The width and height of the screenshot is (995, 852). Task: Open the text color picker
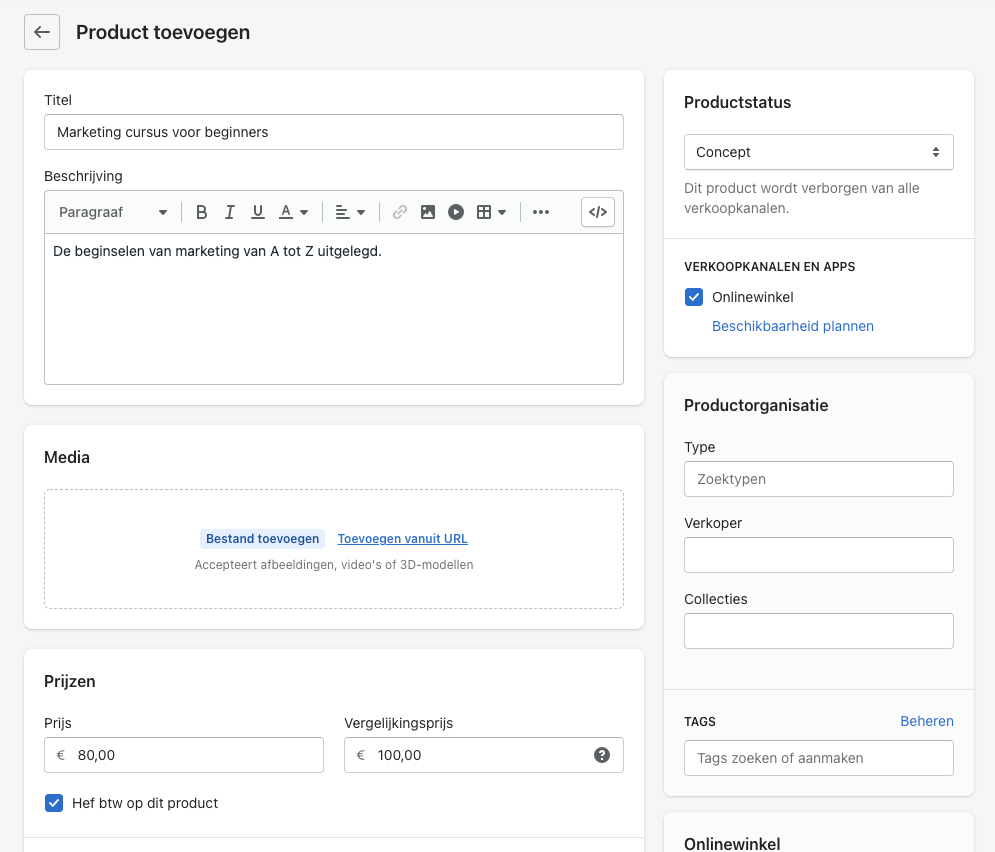point(293,212)
